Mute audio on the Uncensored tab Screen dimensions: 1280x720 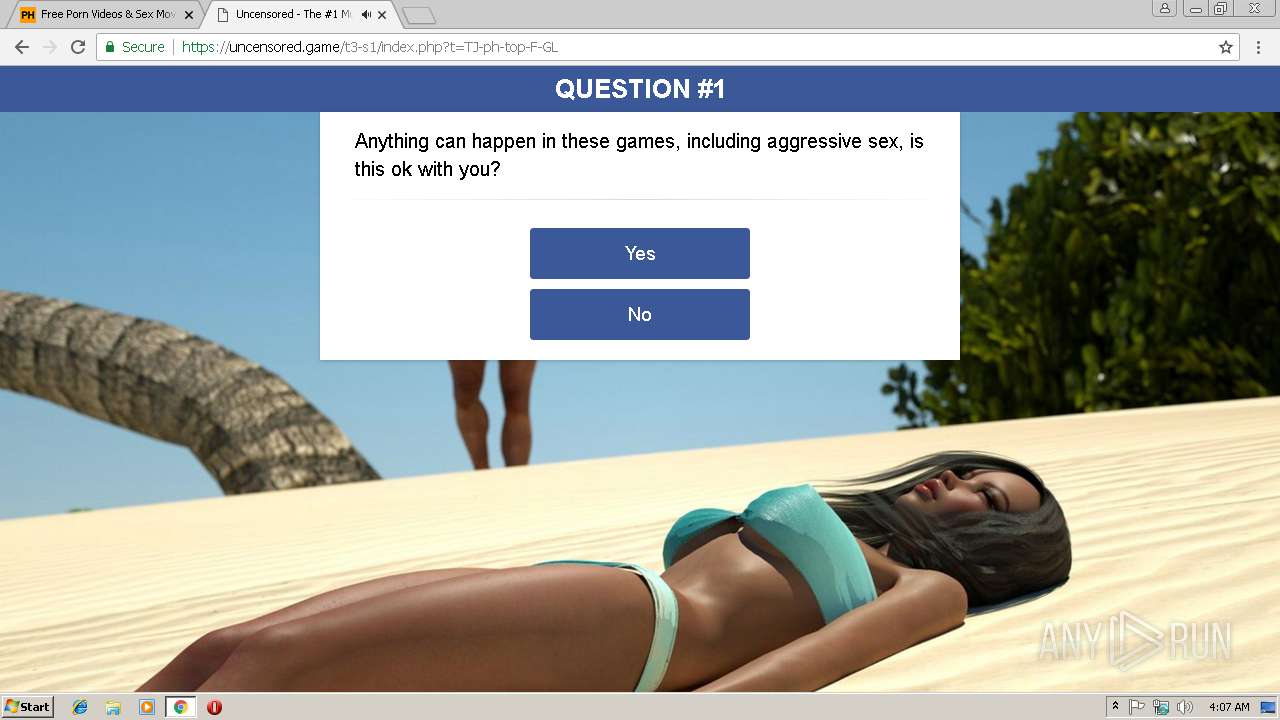coord(366,15)
